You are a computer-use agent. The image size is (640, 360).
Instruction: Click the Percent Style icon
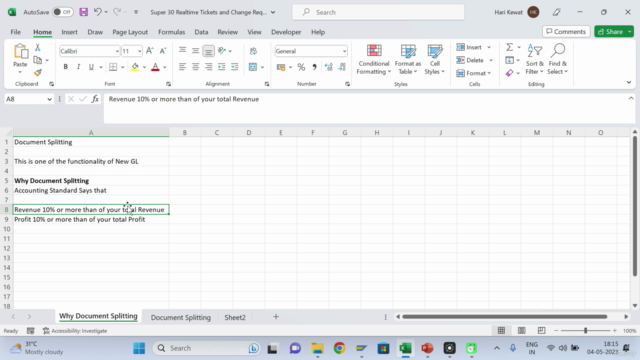(x=301, y=67)
